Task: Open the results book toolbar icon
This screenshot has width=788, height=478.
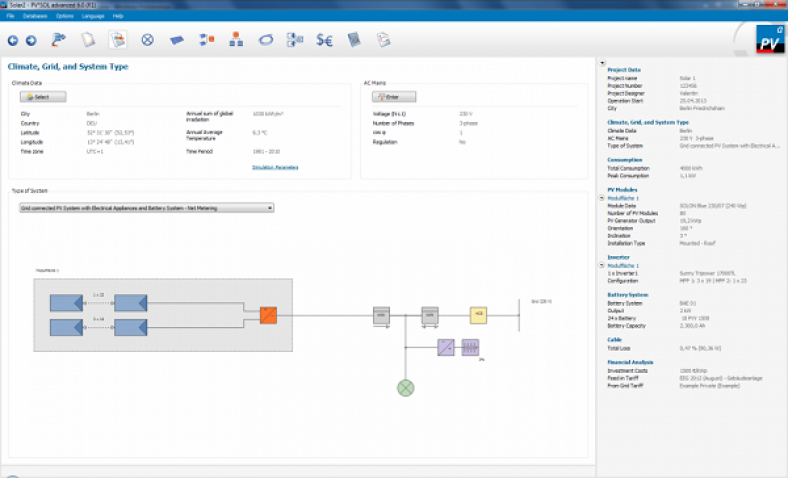Action: click(x=354, y=40)
